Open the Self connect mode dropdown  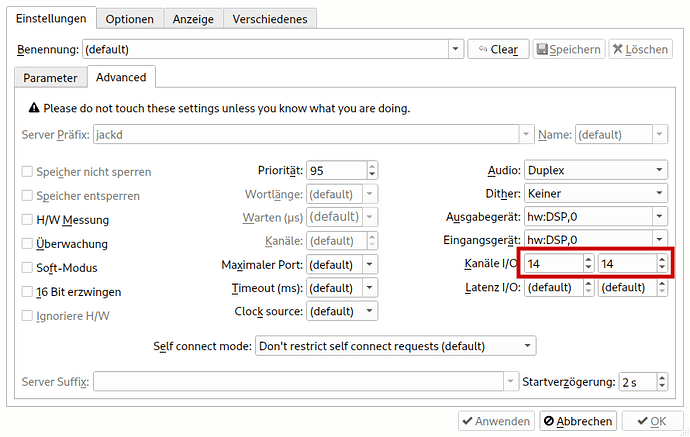tap(395, 346)
